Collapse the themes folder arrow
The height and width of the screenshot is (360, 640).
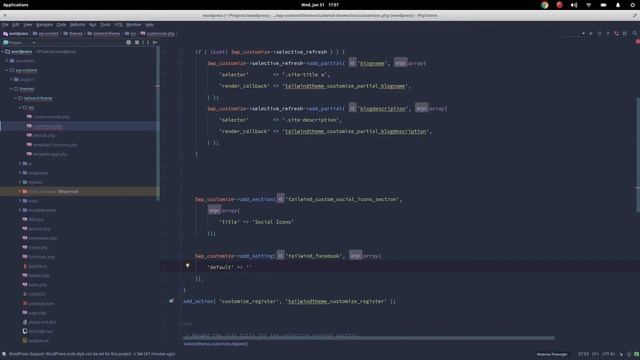click(11, 89)
